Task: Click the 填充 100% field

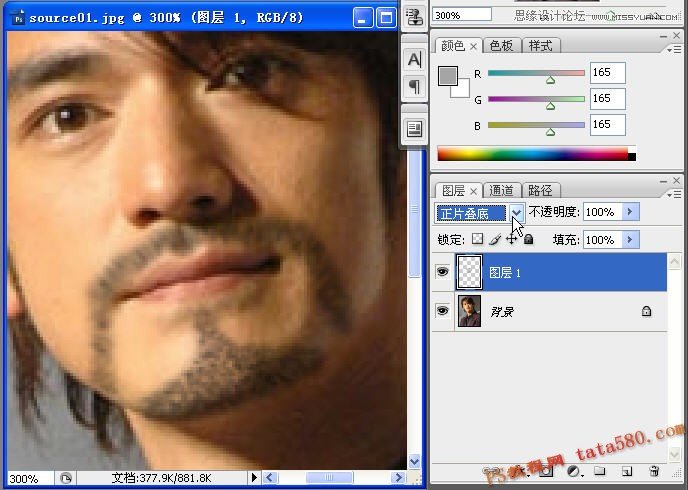Action: tap(602, 240)
